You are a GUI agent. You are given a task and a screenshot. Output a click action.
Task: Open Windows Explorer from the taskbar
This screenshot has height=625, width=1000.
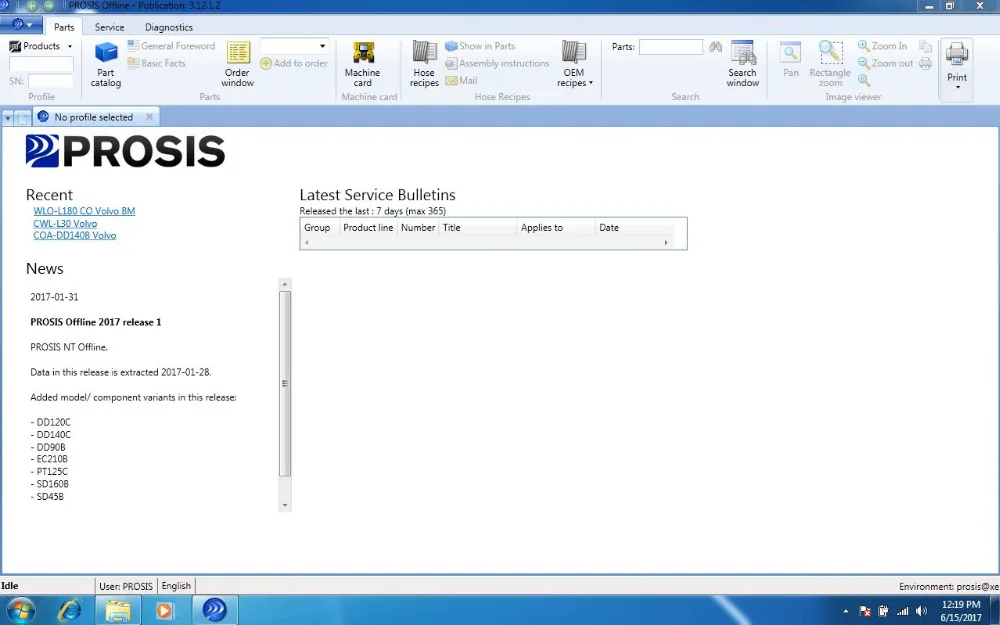(x=118, y=610)
